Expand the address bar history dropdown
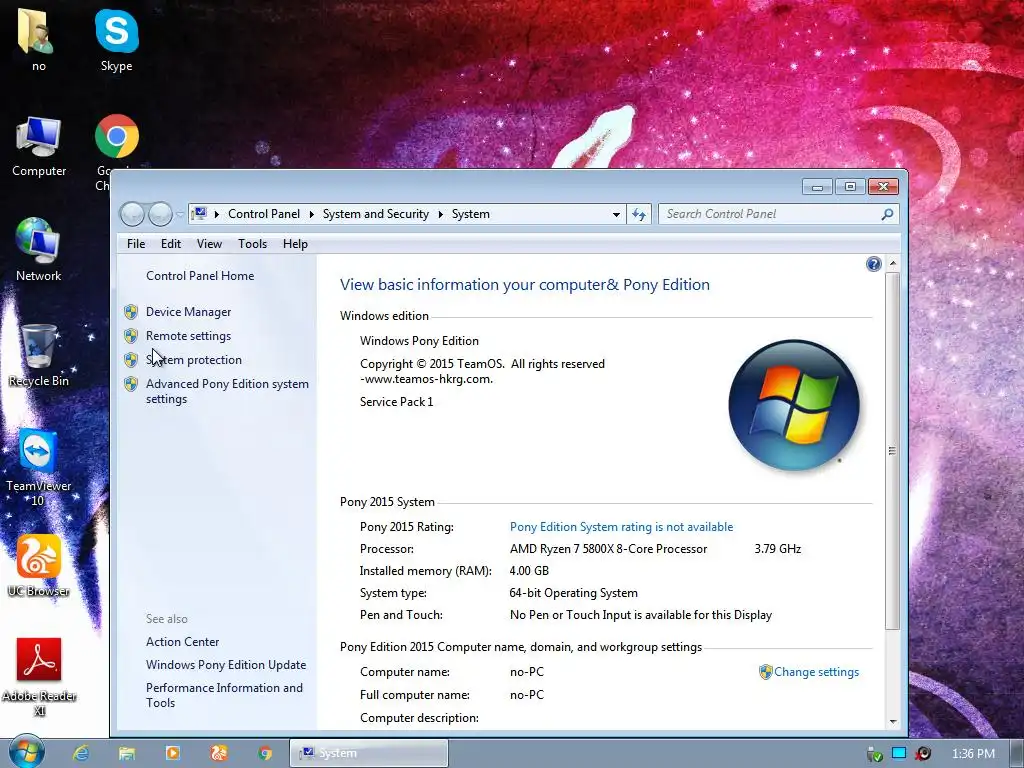Screen dimensions: 1024x768 click(616, 214)
